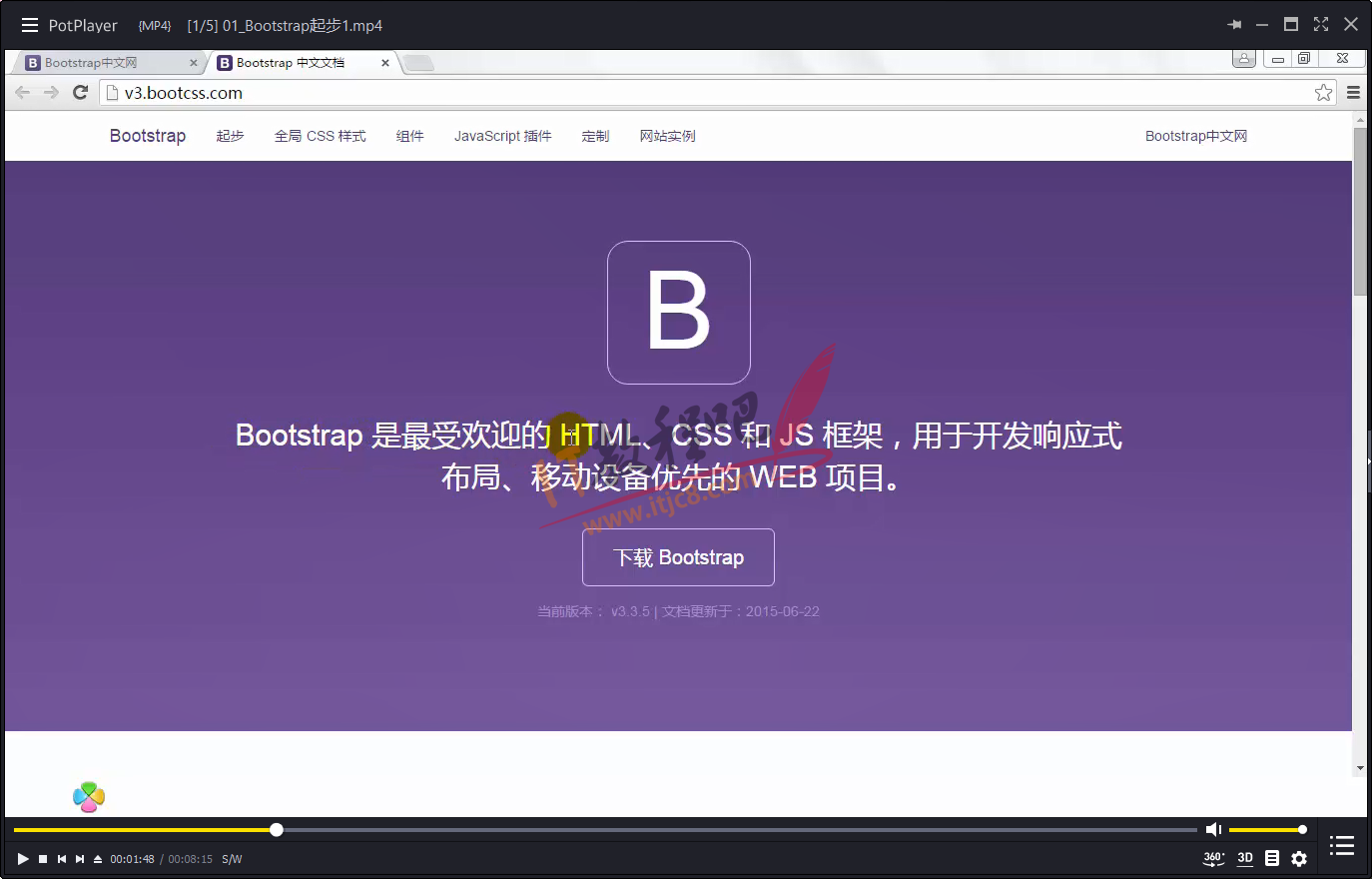
Task: Mute audio with the speaker icon
Action: (1213, 829)
